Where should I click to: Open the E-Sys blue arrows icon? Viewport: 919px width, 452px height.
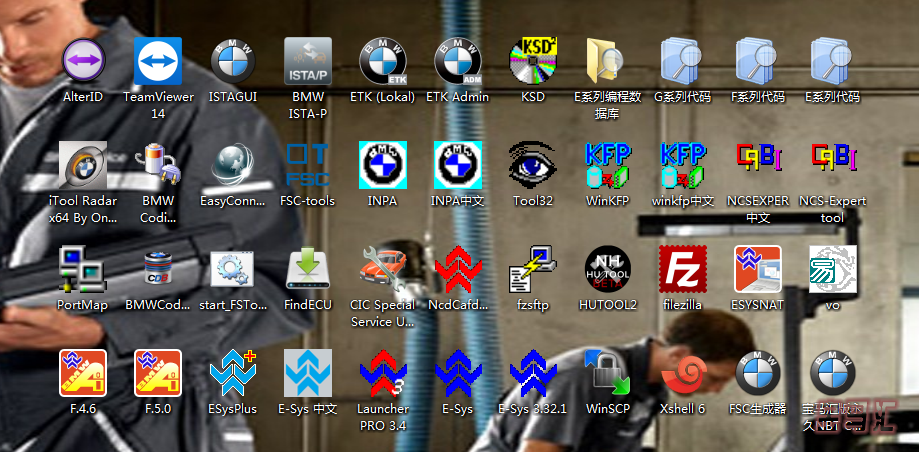[x=458, y=373]
